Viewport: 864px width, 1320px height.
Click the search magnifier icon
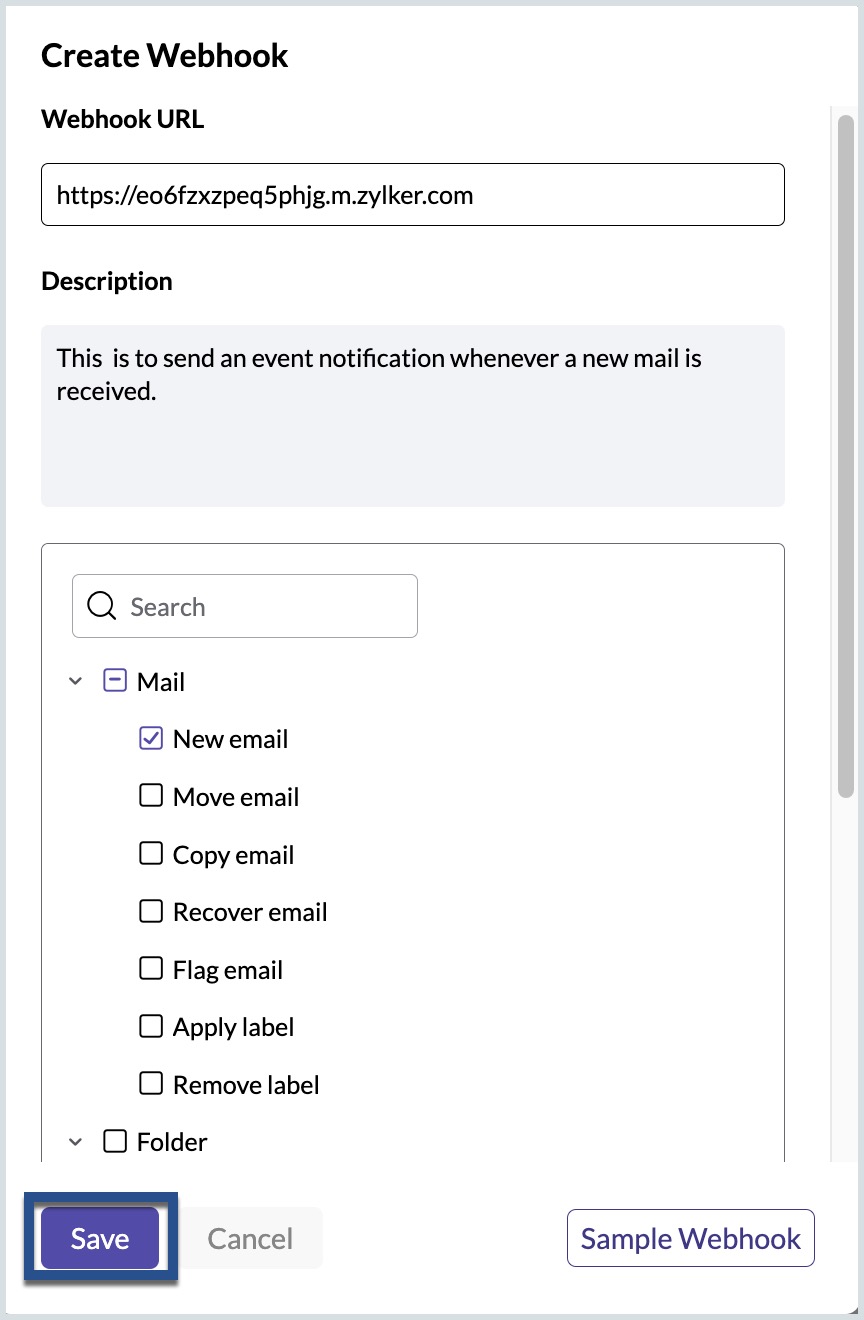click(102, 606)
